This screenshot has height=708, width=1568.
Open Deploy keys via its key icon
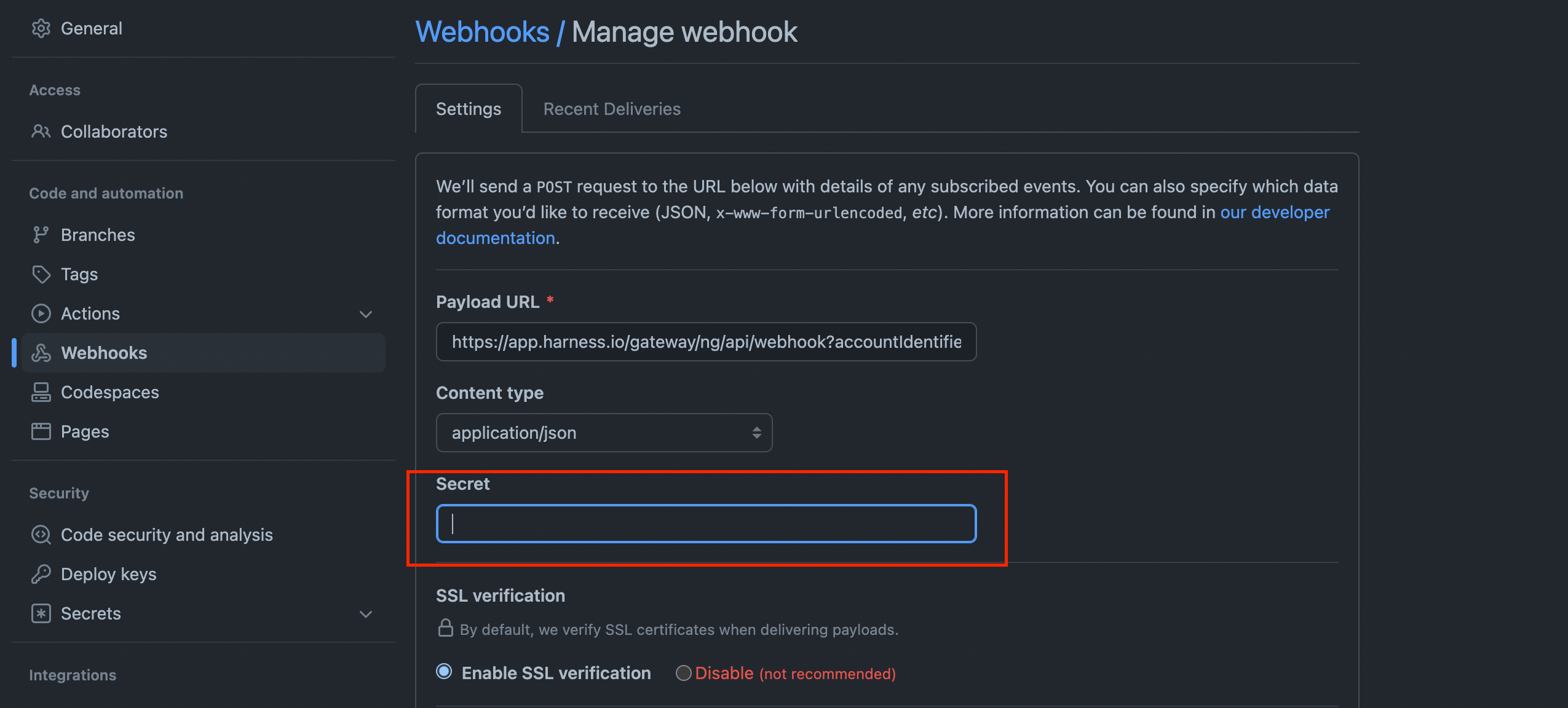41,573
